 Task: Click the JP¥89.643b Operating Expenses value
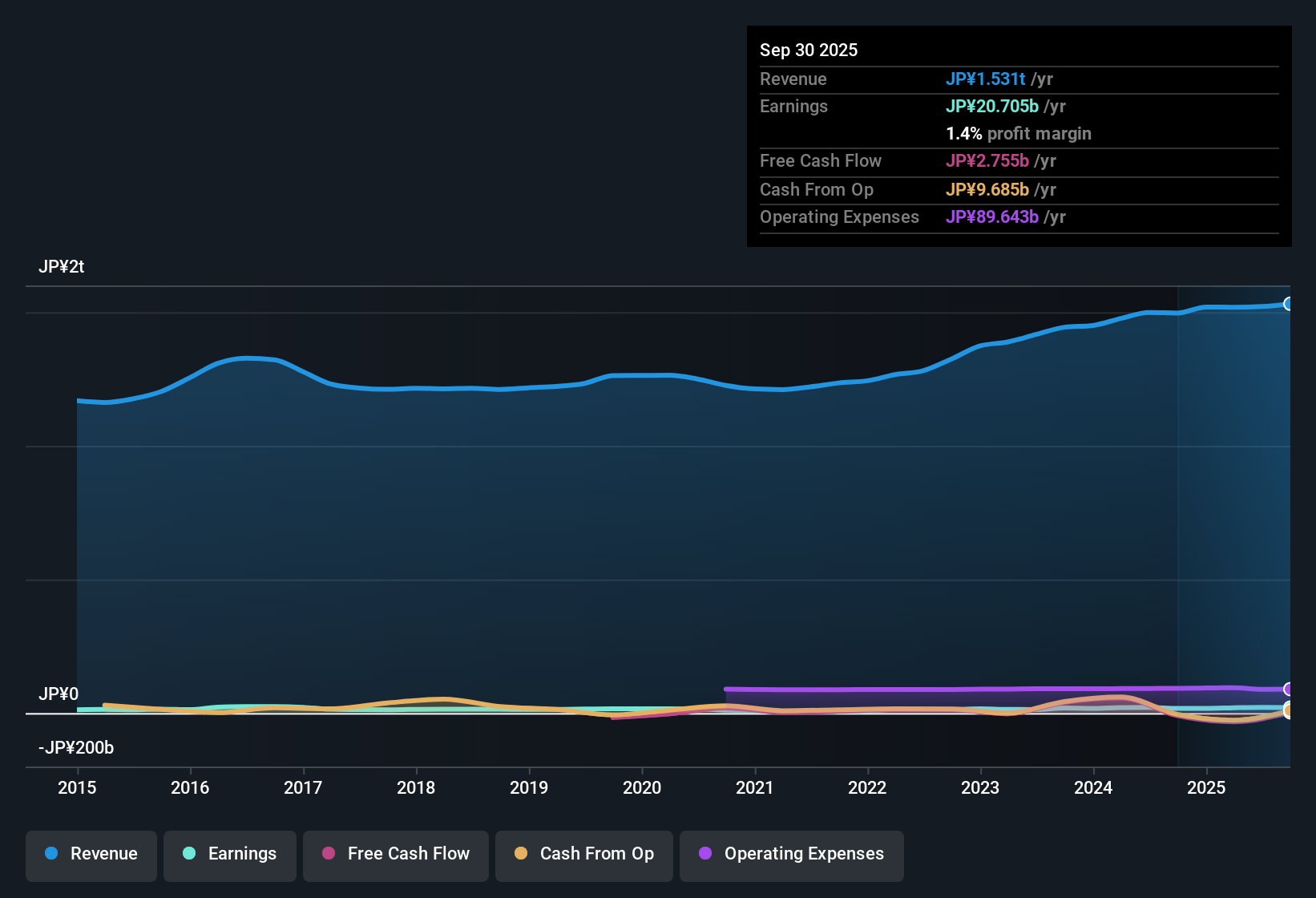[994, 216]
